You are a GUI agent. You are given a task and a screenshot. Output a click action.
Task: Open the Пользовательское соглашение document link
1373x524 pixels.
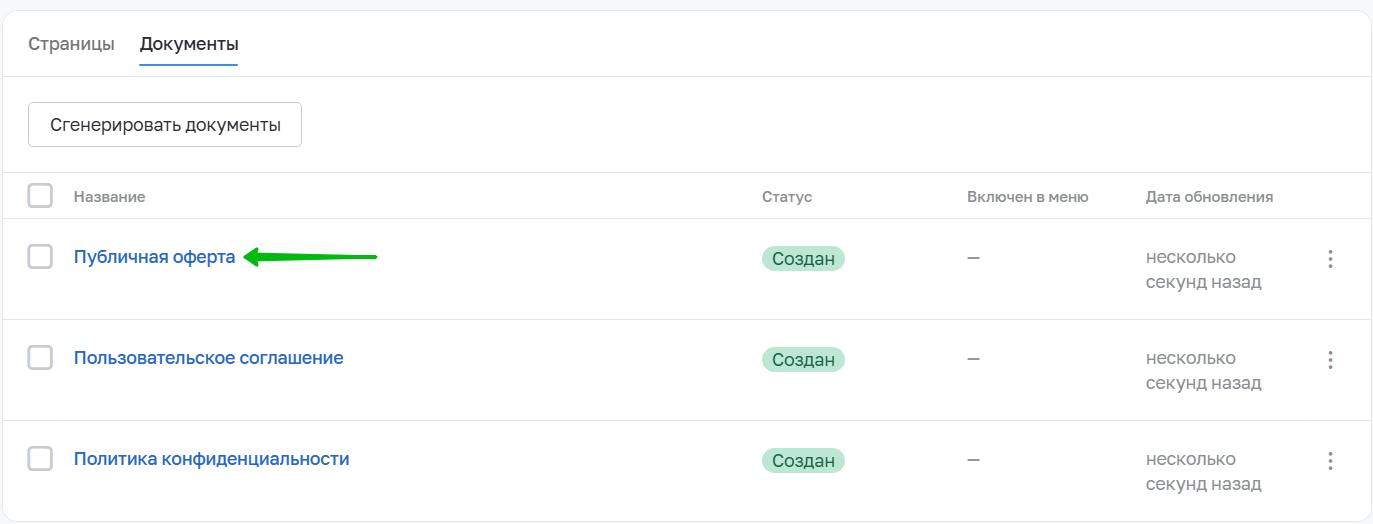[x=208, y=358]
